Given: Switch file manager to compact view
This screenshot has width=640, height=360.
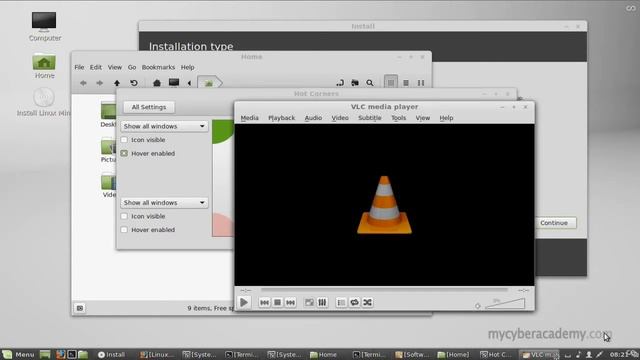Looking at the screenshot, I should tap(421, 83).
